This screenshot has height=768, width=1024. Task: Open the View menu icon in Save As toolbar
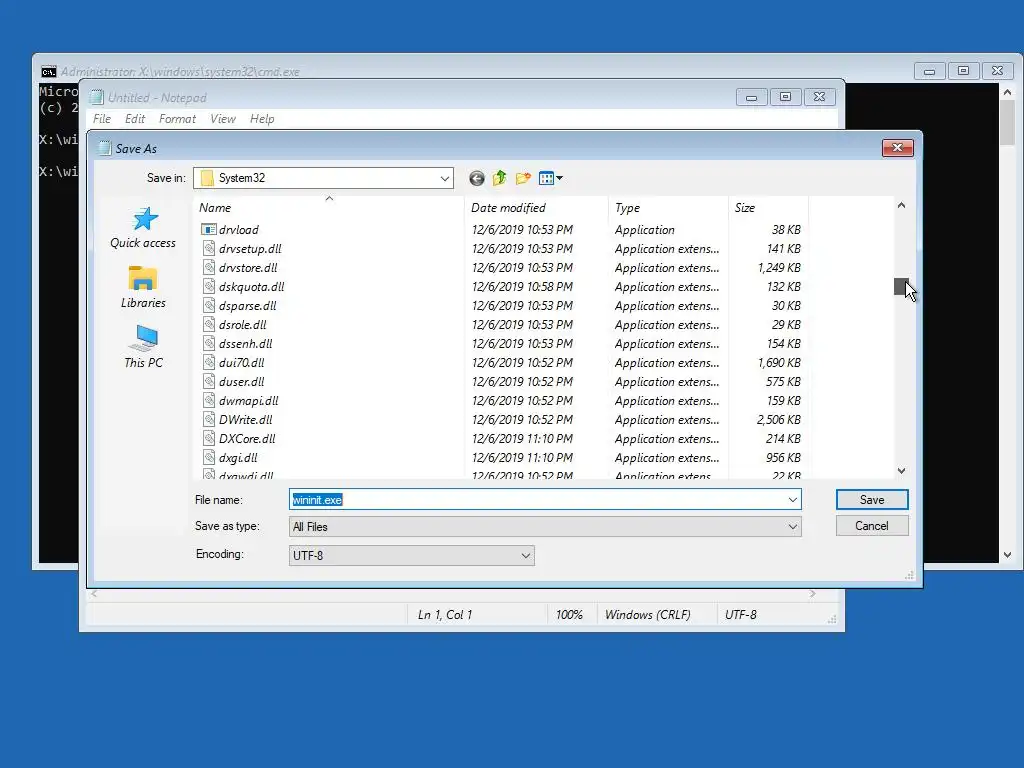pos(547,178)
